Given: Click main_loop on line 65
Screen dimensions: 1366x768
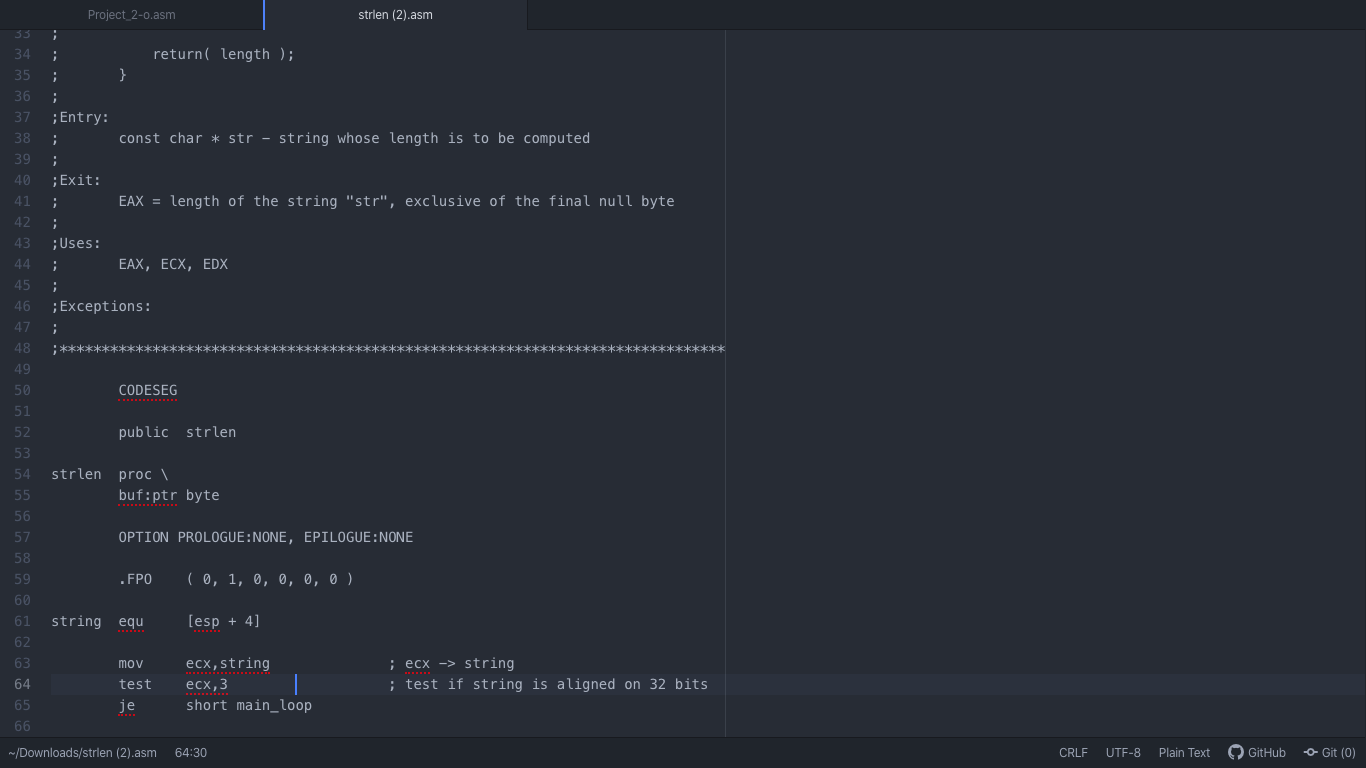Looking at the screenshot, I should point(274,705).
